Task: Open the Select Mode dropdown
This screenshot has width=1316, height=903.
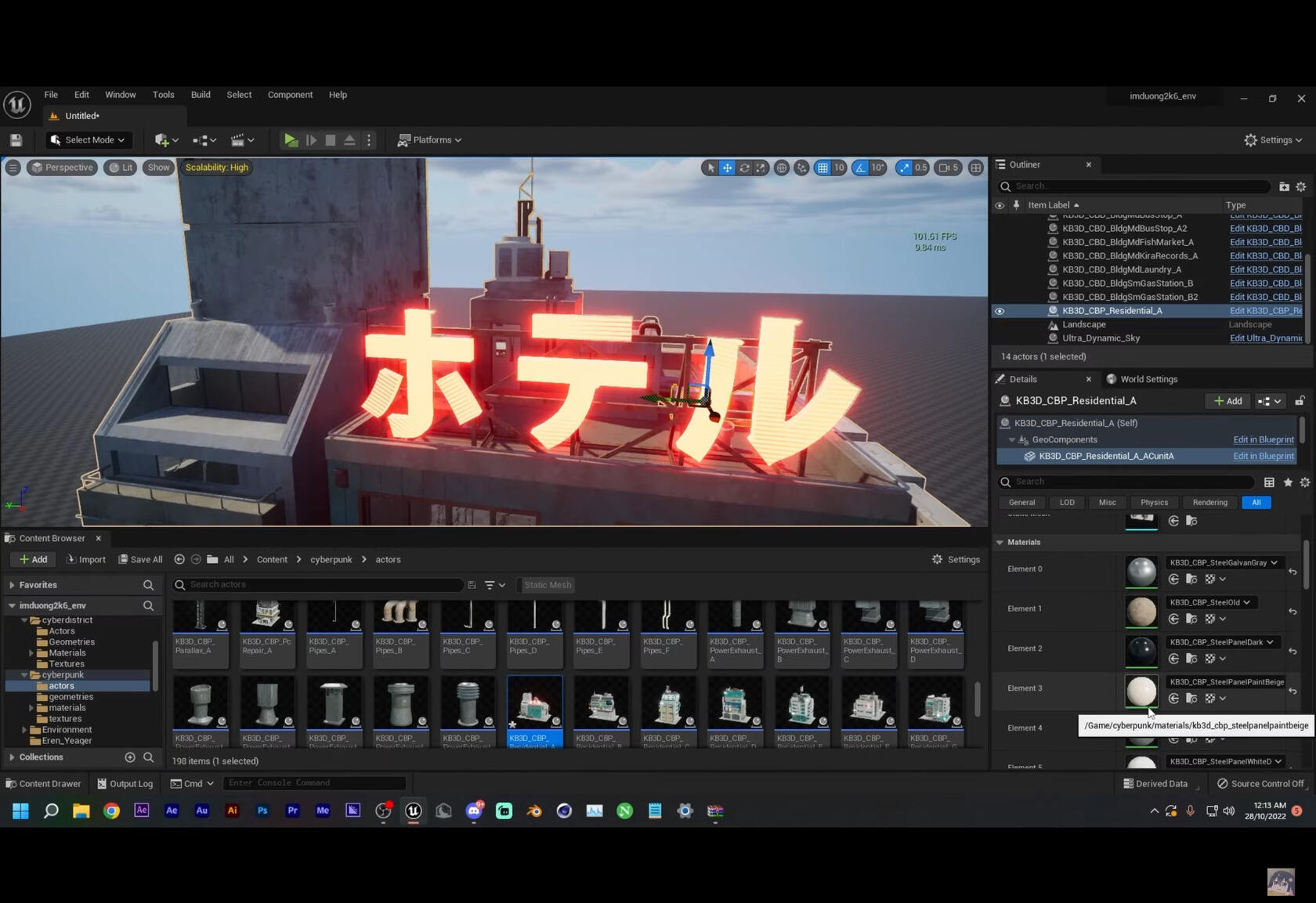Action: point(88,140)
